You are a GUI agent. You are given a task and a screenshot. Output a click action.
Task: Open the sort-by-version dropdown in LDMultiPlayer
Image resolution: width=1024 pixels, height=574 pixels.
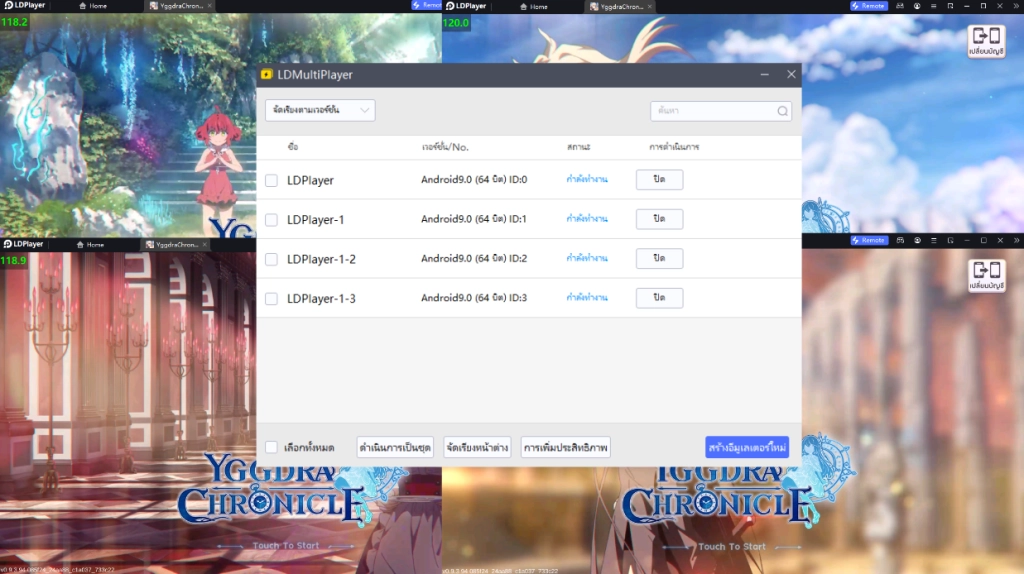pos(320,110)
